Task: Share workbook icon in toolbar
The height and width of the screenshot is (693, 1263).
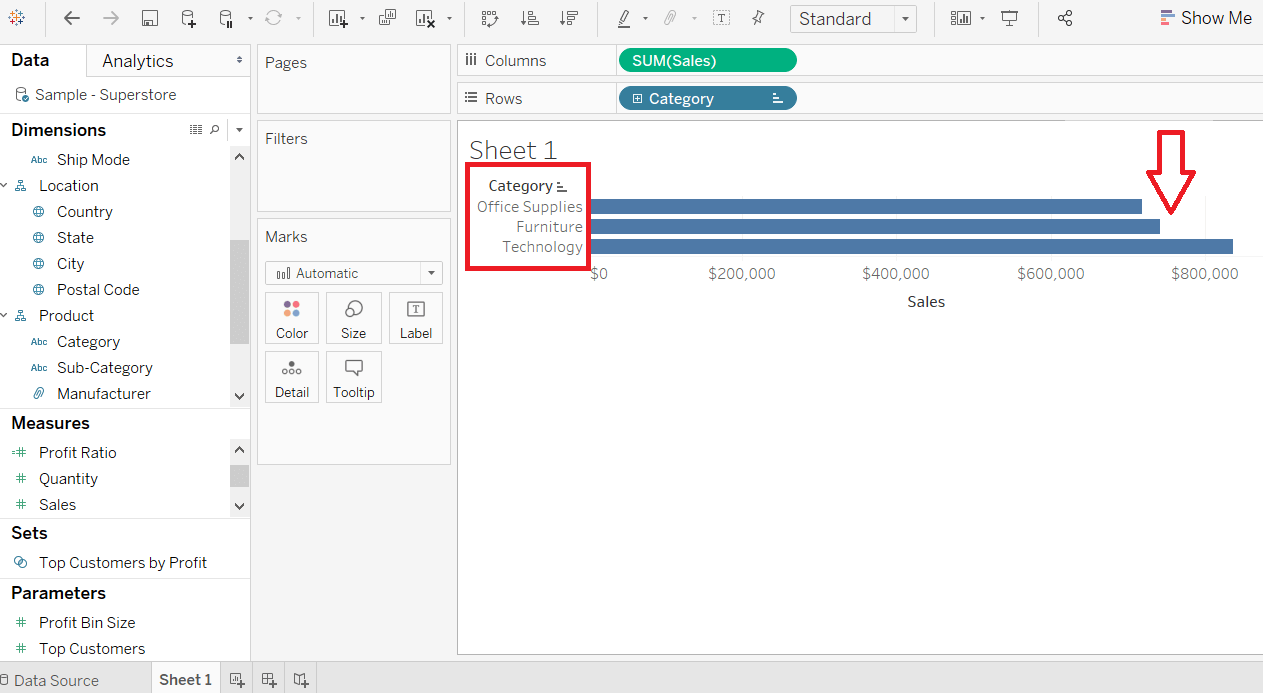Action: pyautogui.click(x=1065, y=18)
